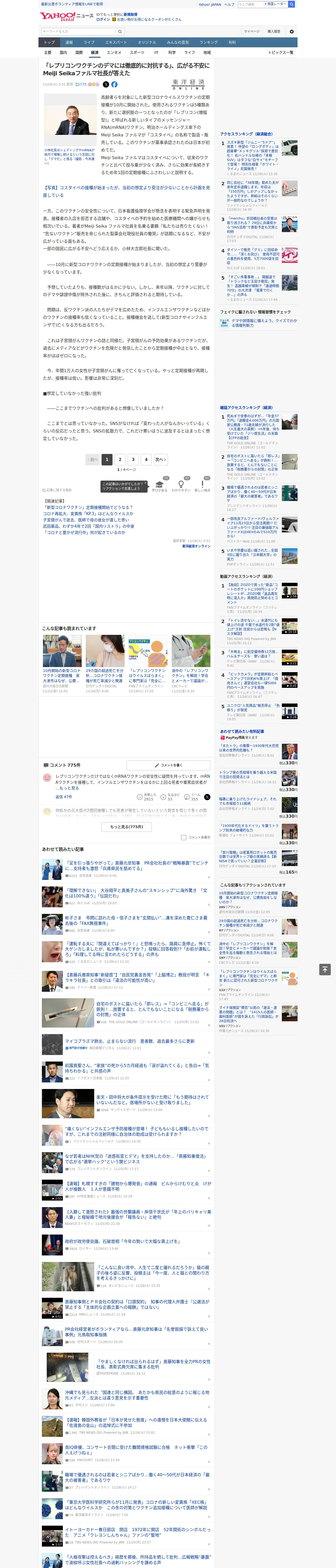Viewport: 336px width, 1568px height.
Task: Click the pencil コメントを書く button
Action: 169,765
